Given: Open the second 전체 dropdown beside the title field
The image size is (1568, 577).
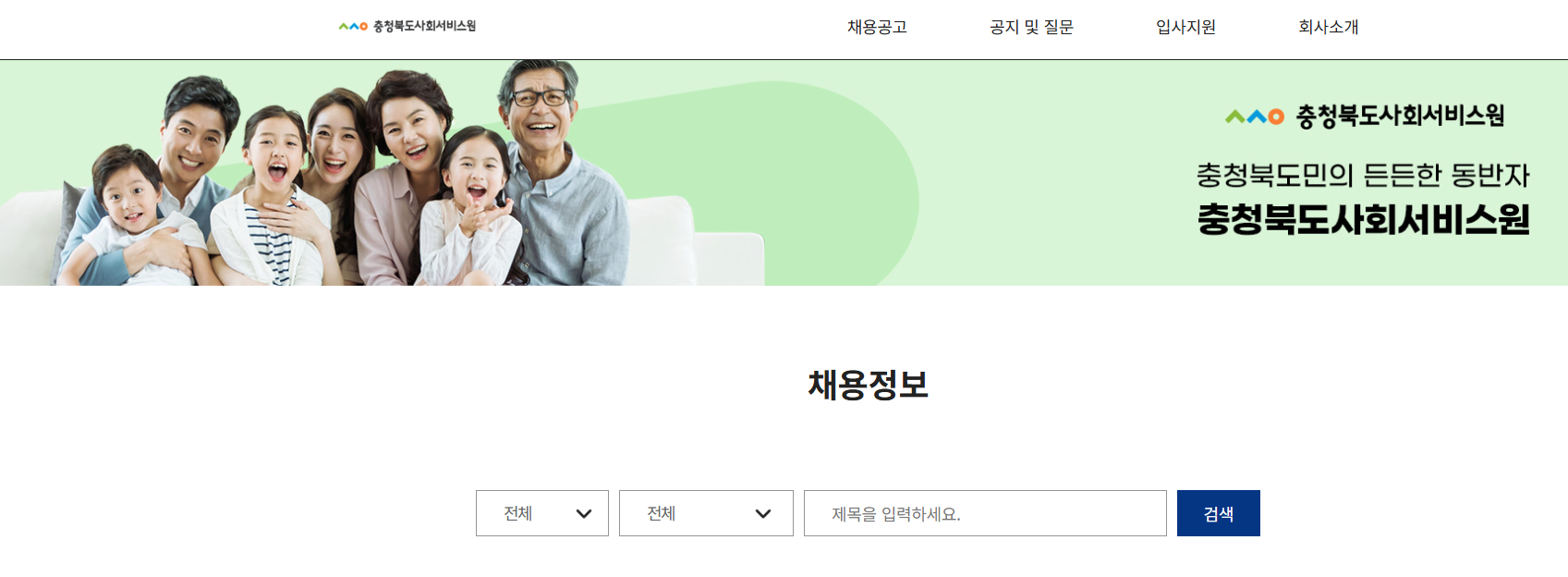Looking at the screenshot, I should 706,513.
